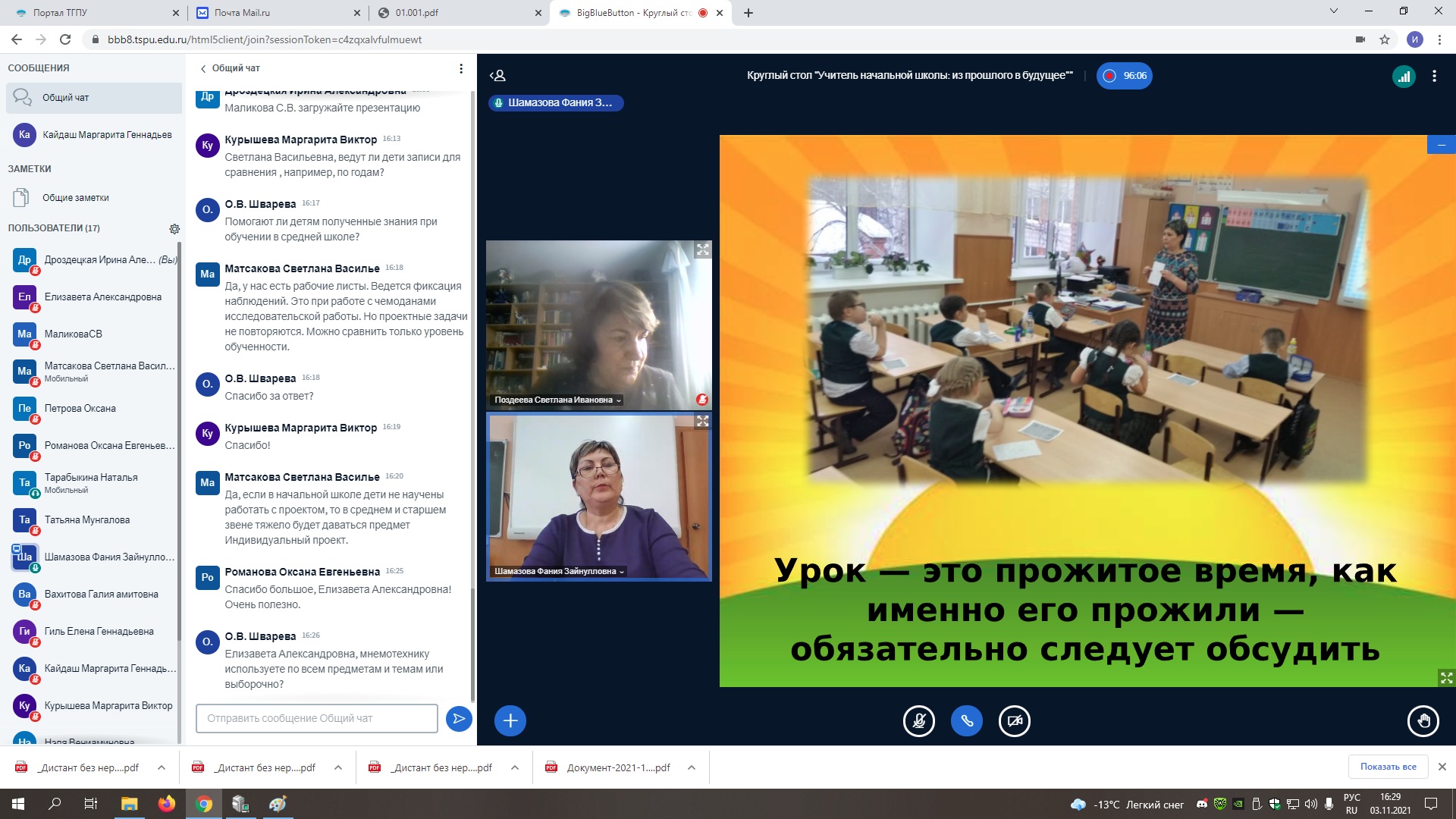Bookmark this page with the star
1456x819 pixels.
pos(1385,39)
